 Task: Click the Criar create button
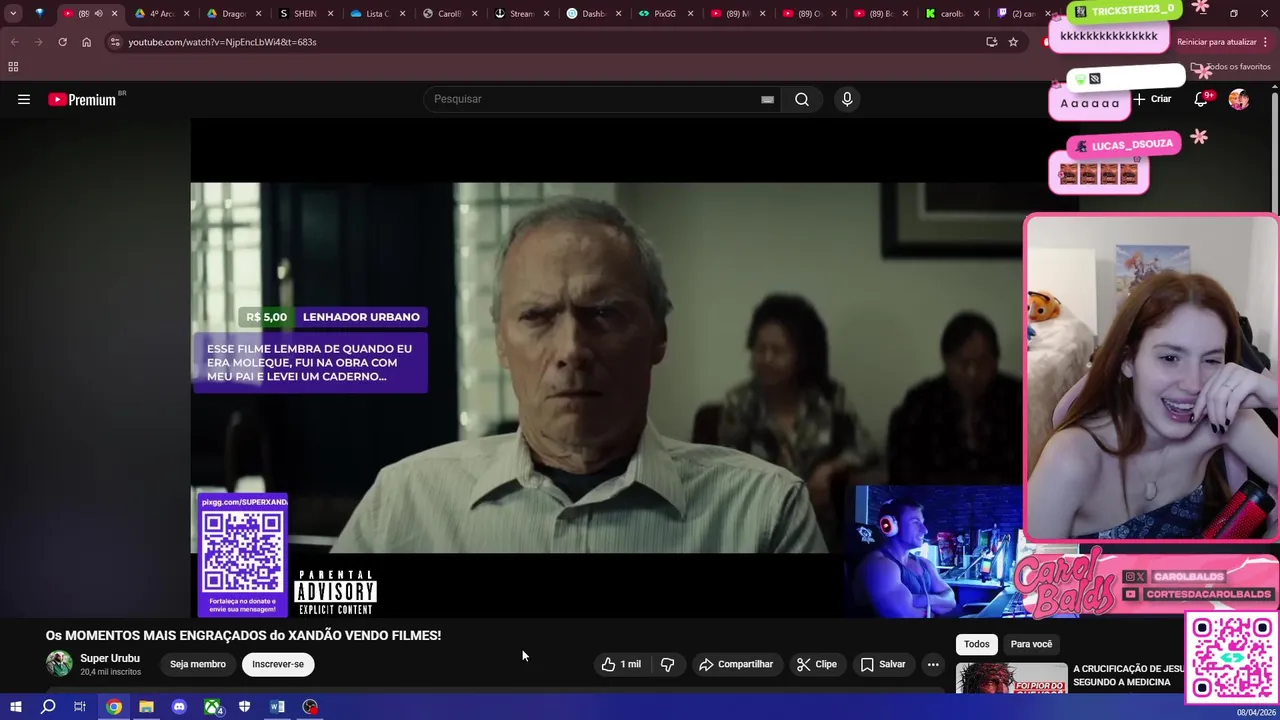pyautogui.click(x=1152, y=99)
